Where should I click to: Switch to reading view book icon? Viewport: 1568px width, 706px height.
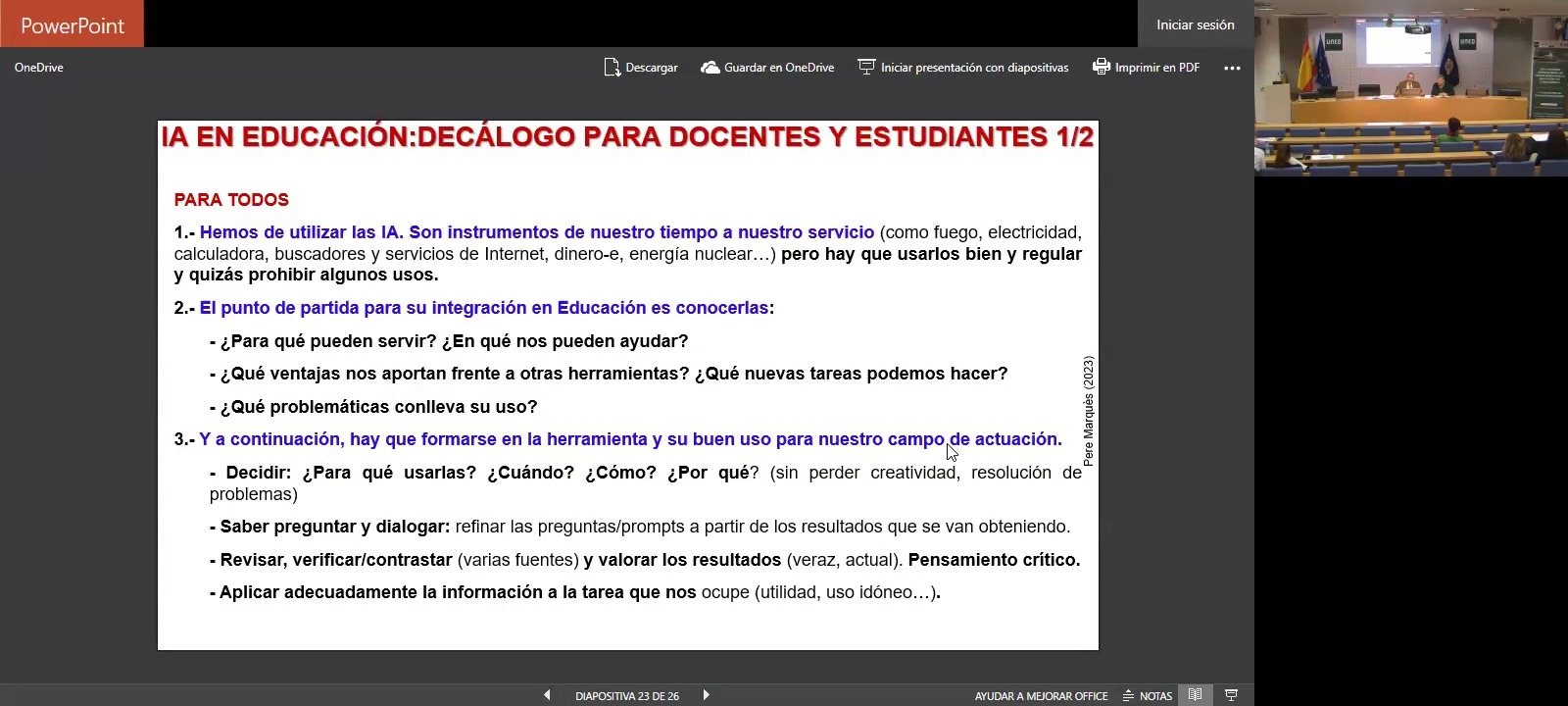[1195, 695]
